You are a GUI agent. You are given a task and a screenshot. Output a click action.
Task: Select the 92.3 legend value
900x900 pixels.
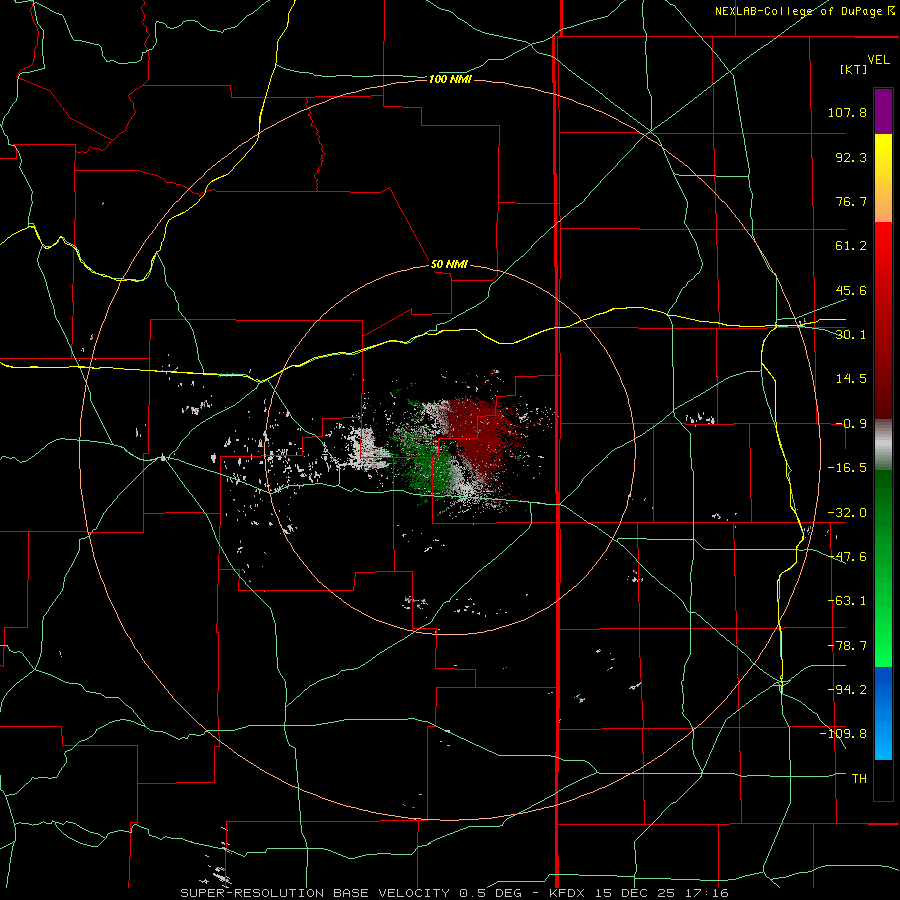click(x=851, y=157)
